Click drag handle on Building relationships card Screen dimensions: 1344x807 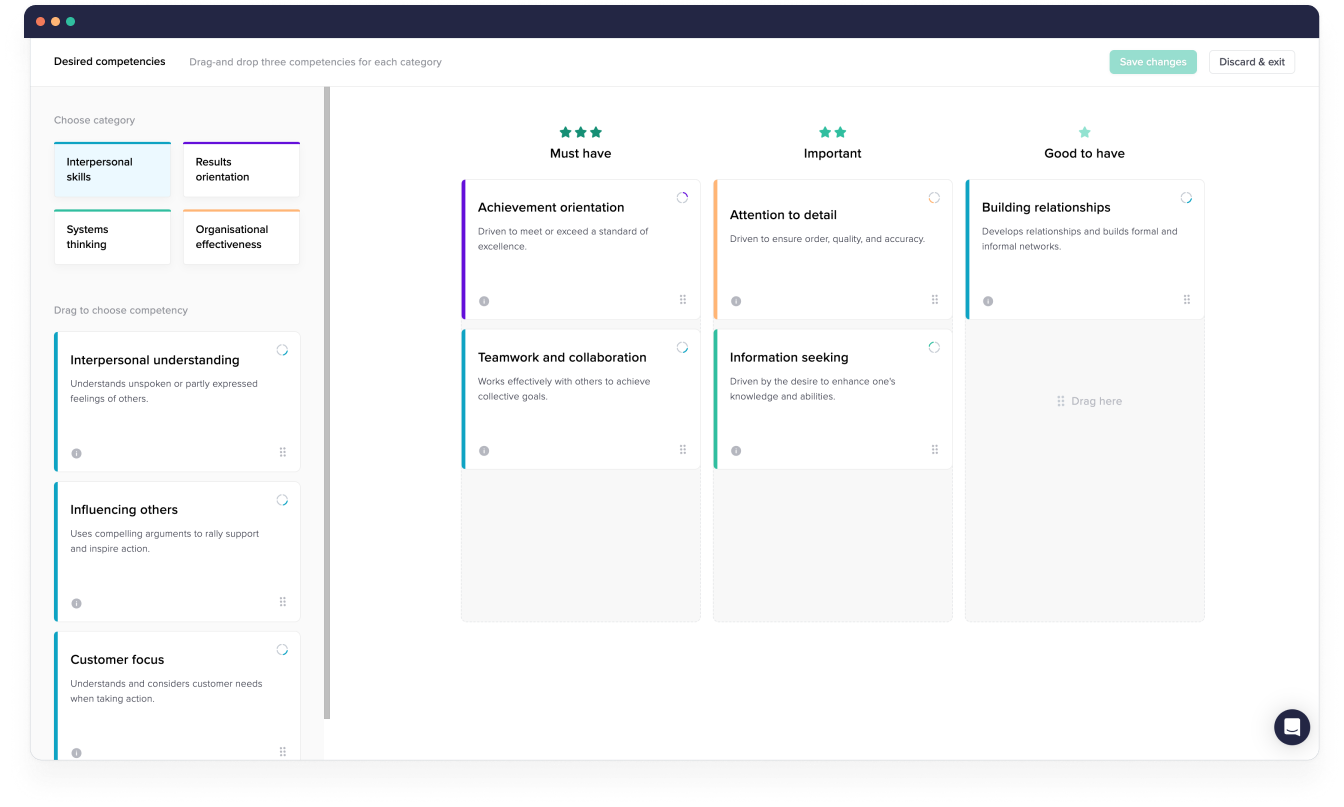click(x=1187, y=299)
